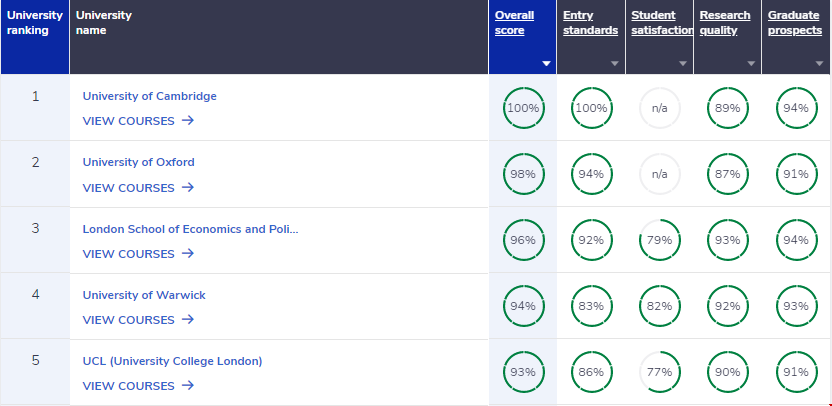This screenshot has width=832, height=406.
Task: Sort by Student satisfaction dropdown arrow
Action: (x=683, y=63)
